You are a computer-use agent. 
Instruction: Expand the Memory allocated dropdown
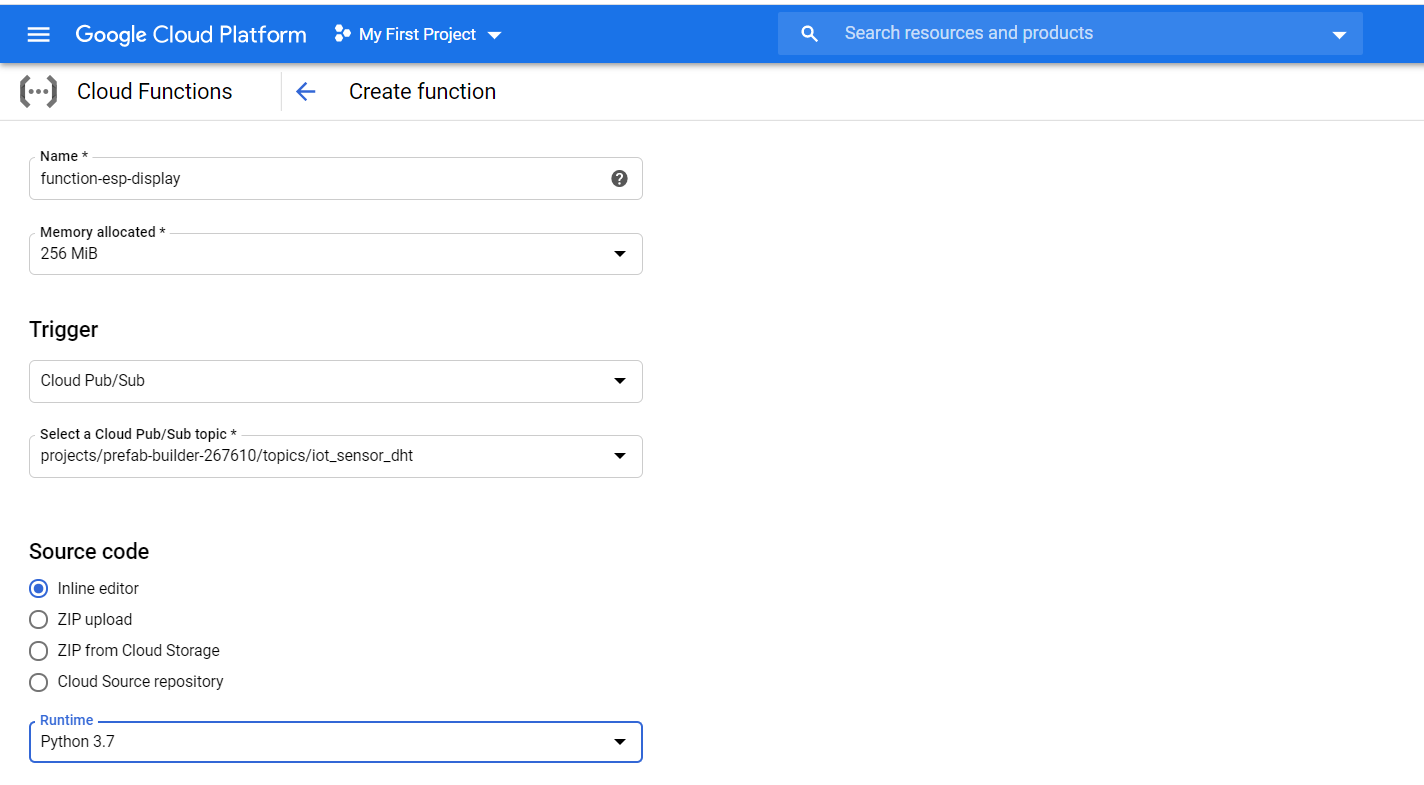pyautogui.click(x=336, y=254)
